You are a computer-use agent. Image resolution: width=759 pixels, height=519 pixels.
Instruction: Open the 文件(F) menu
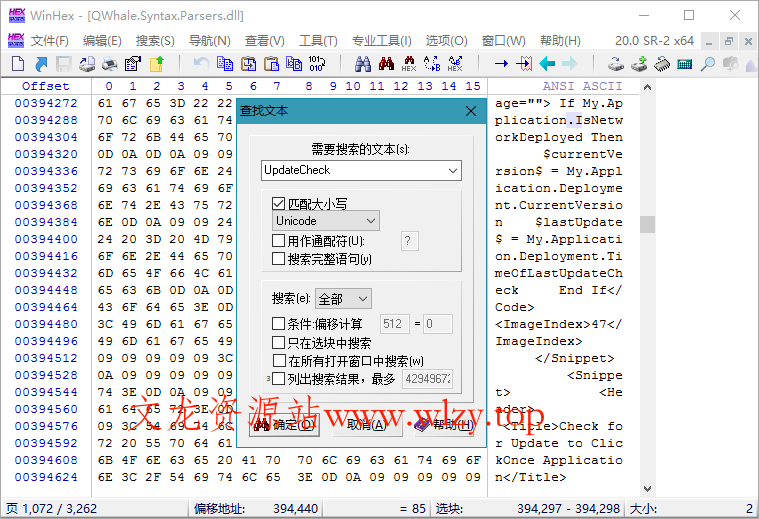pos(49,41)
